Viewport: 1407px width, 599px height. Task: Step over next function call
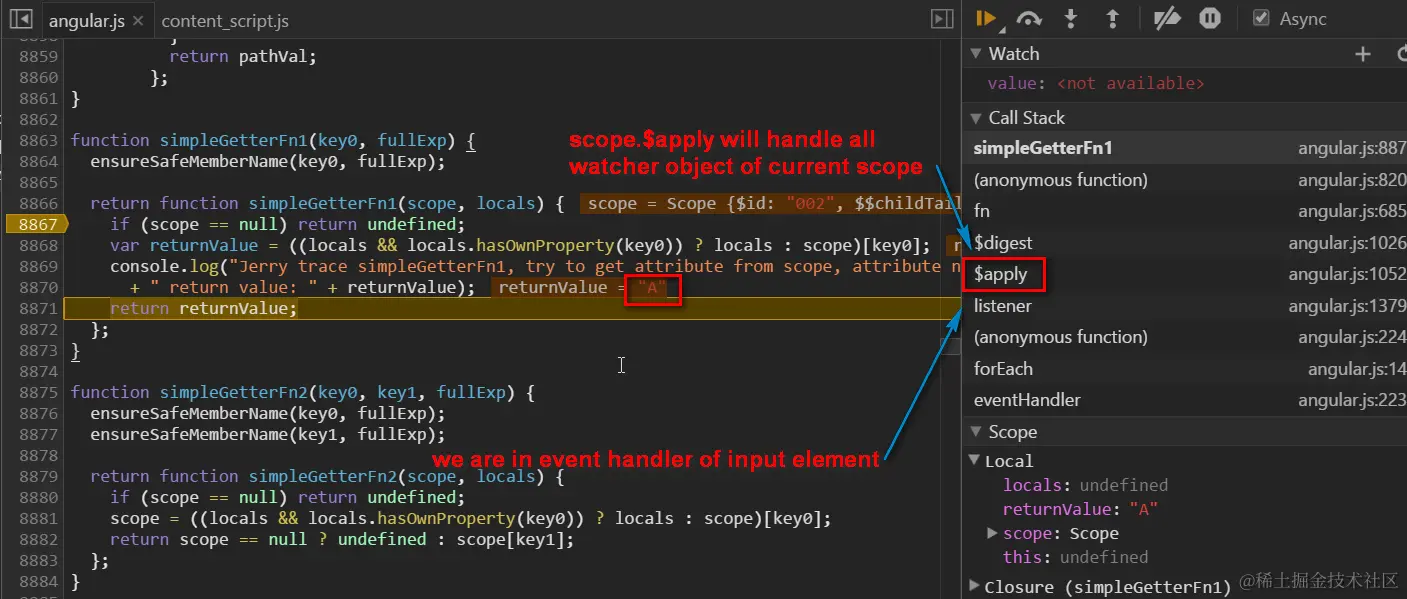pyautogui.click(x=1028, y=18)
